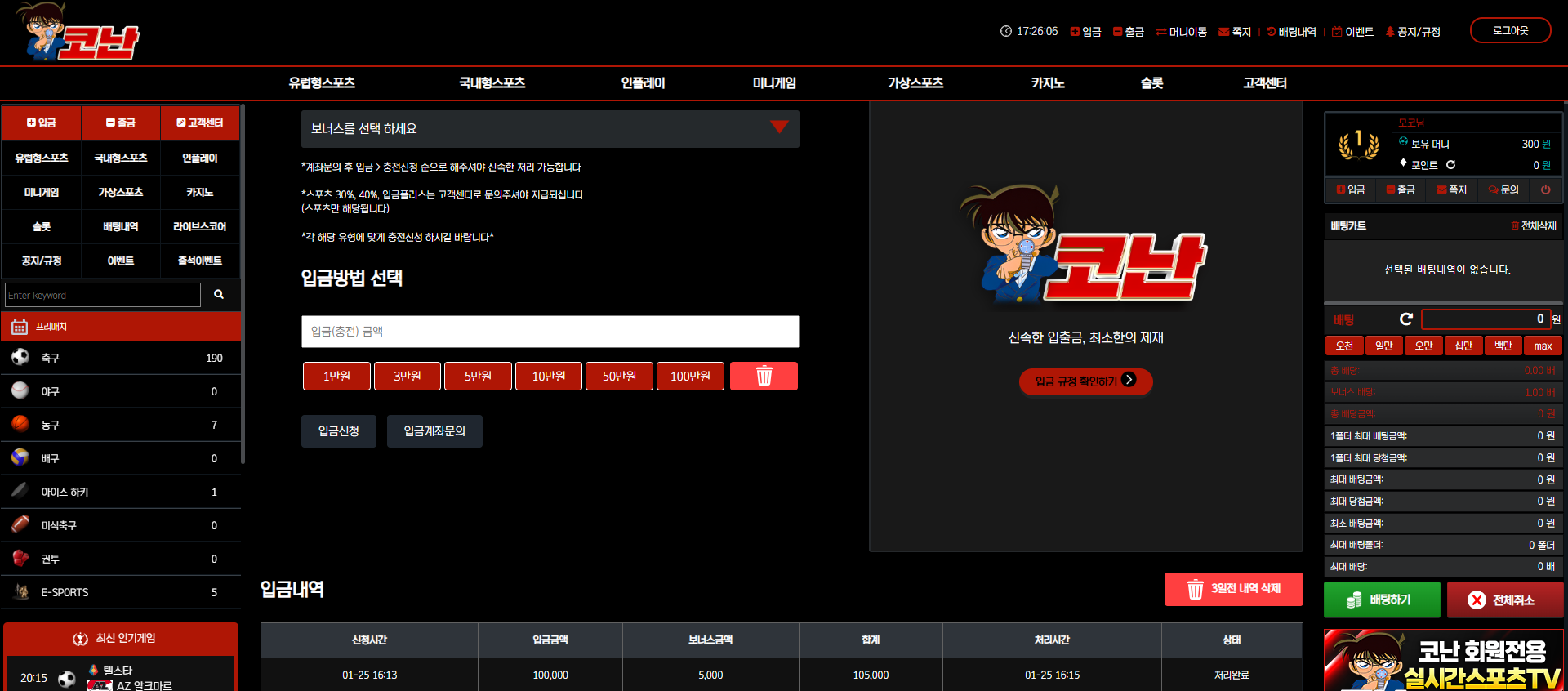Open E-SPORTS category in sidebar
The image size is (1568, 691).
(121, 592)
